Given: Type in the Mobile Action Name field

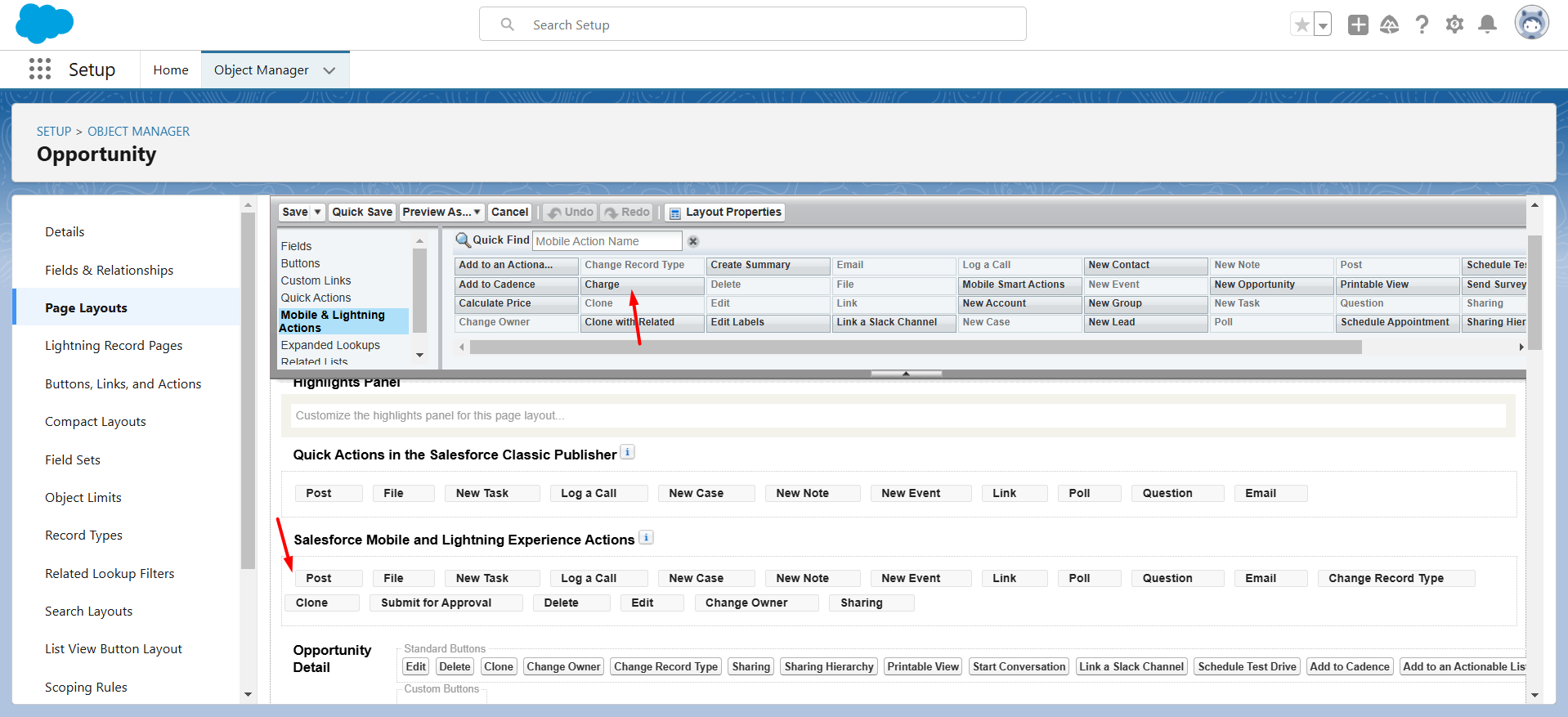Looking at the screenshot, I should (607, 241).
